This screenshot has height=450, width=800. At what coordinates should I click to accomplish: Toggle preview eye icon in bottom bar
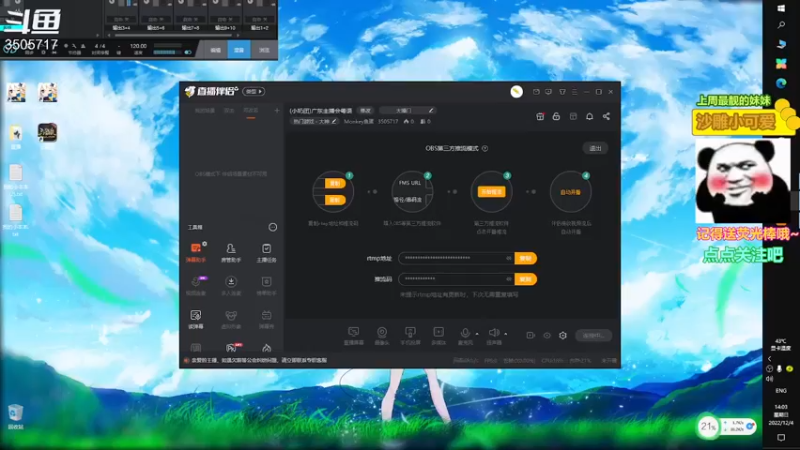click(x=547, y=335)
